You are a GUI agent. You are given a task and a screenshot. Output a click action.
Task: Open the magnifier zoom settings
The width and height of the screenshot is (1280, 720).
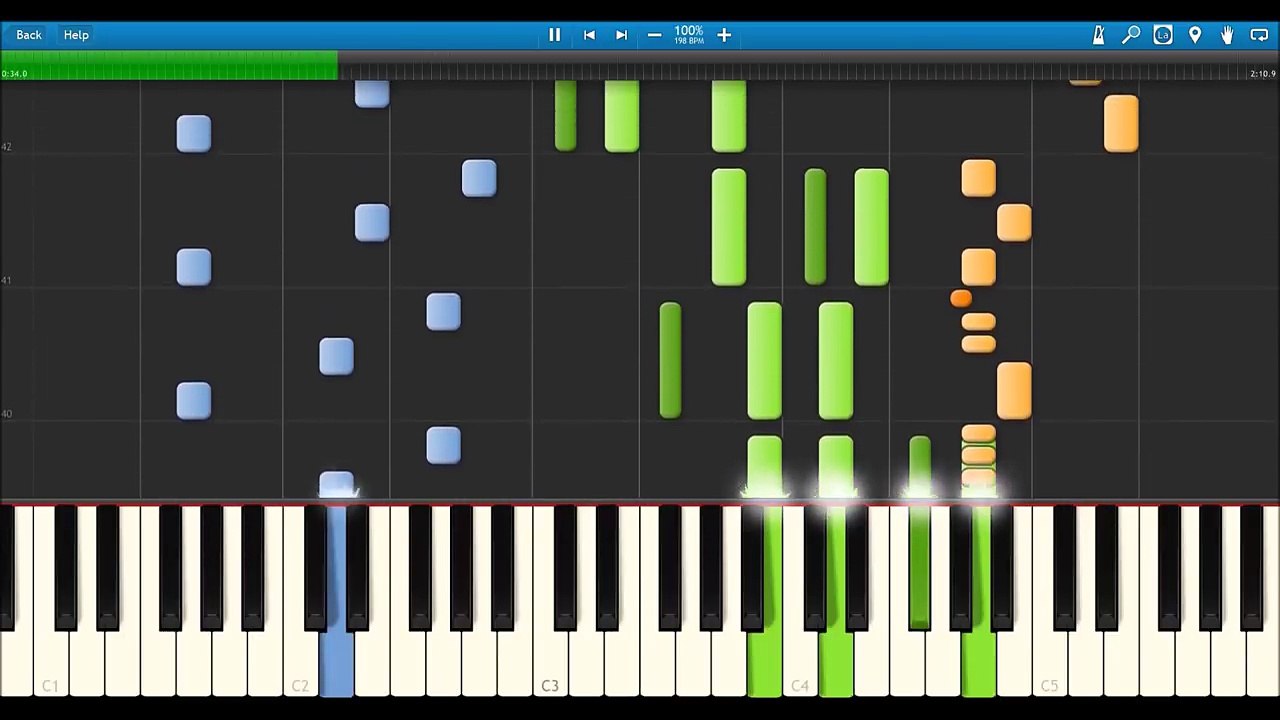1131,35
